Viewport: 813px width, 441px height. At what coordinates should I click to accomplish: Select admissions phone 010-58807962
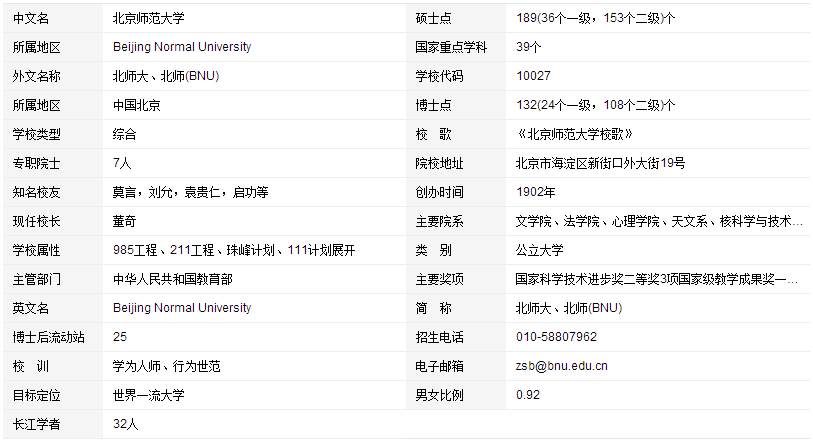coord(556,337)
